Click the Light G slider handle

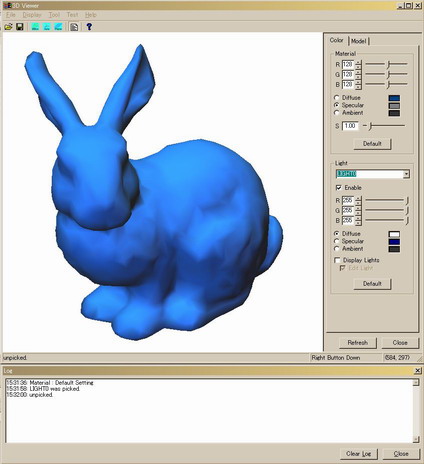pyautogui.click(x=407, y=210)
